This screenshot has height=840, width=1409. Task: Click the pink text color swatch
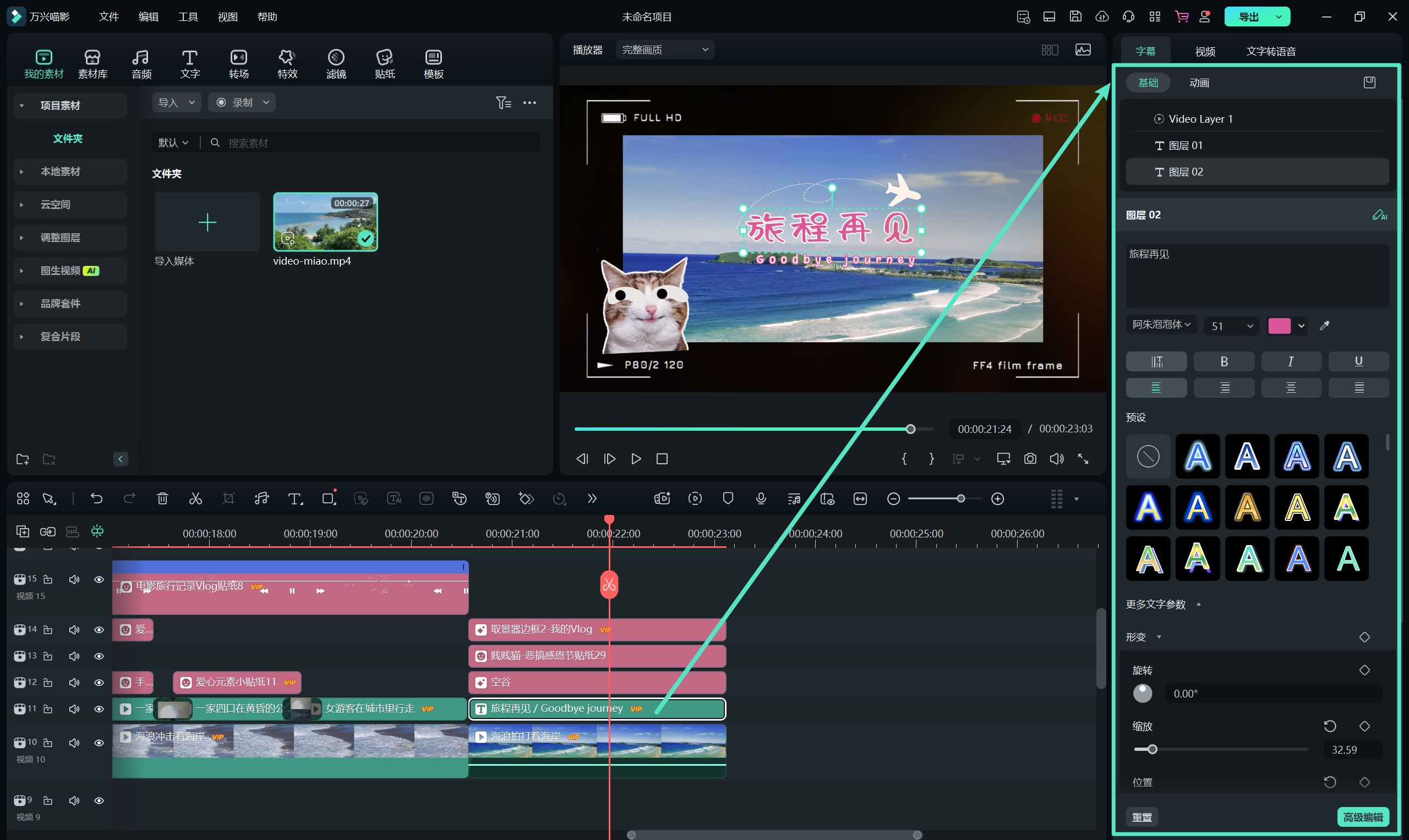coord(1279,326)
